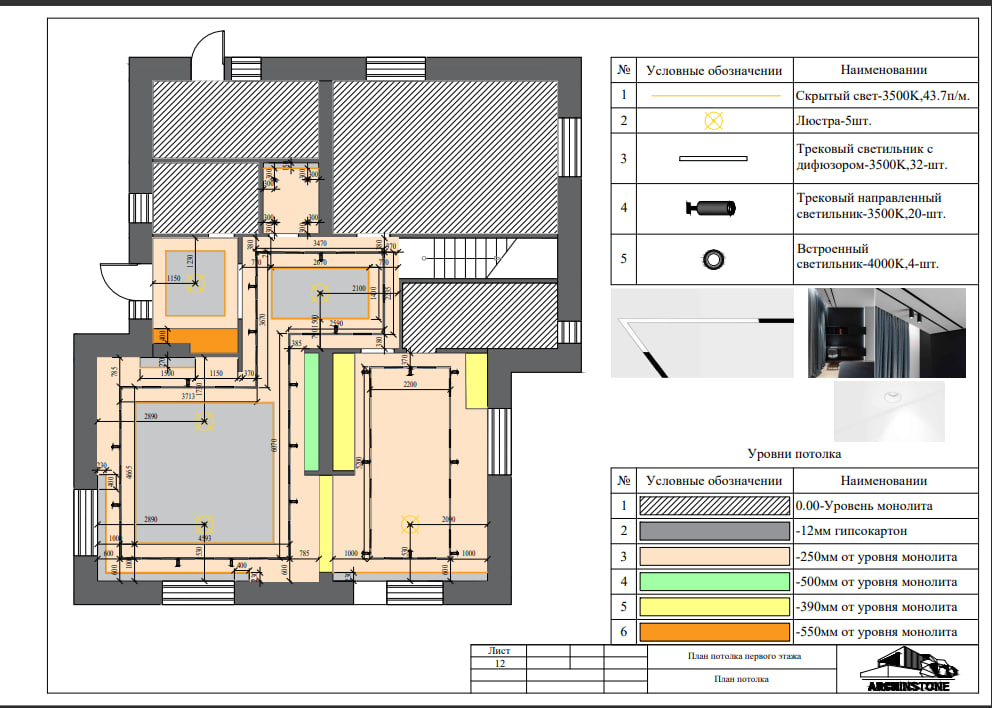Click the yellow hidden light line symbol
This screenshot has height=708, width=992.
pos(716,96)
